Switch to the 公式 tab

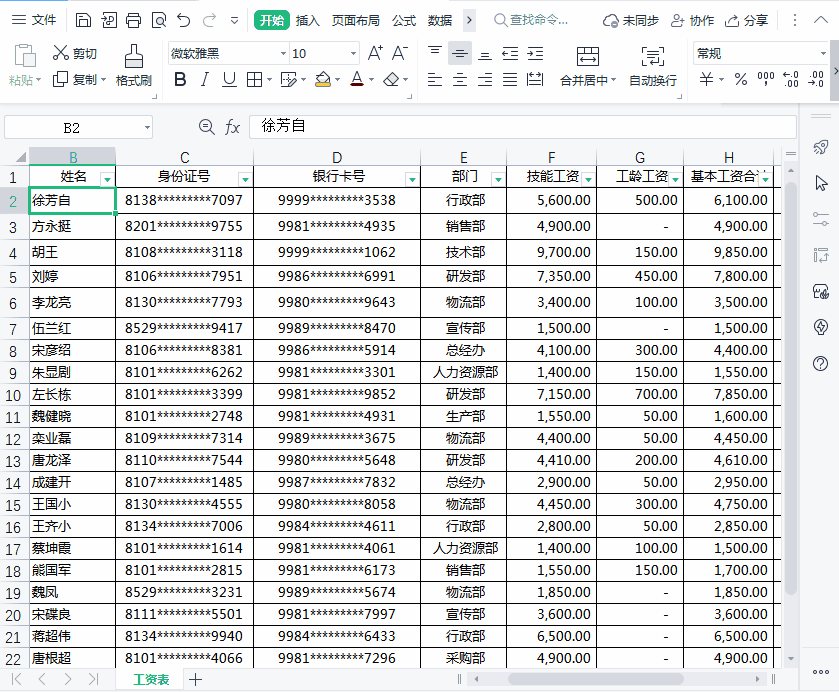(x=404, y=20)
